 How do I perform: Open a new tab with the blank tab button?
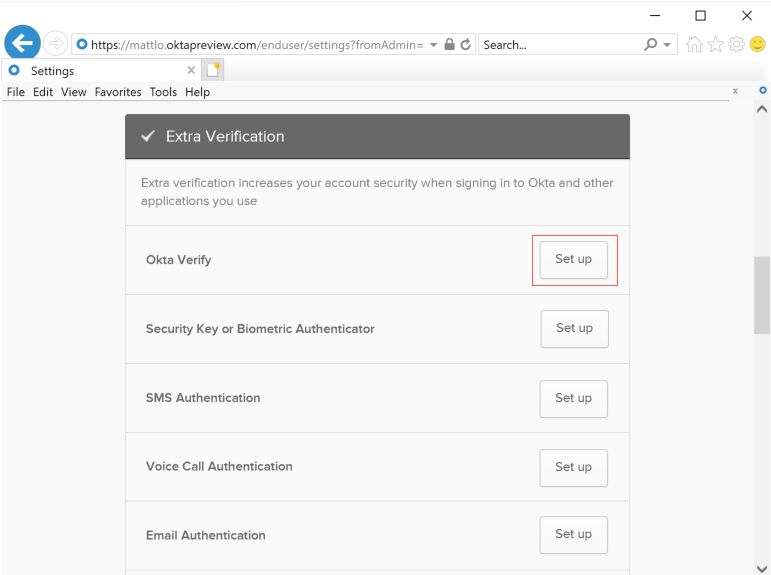tap(212, 70)
